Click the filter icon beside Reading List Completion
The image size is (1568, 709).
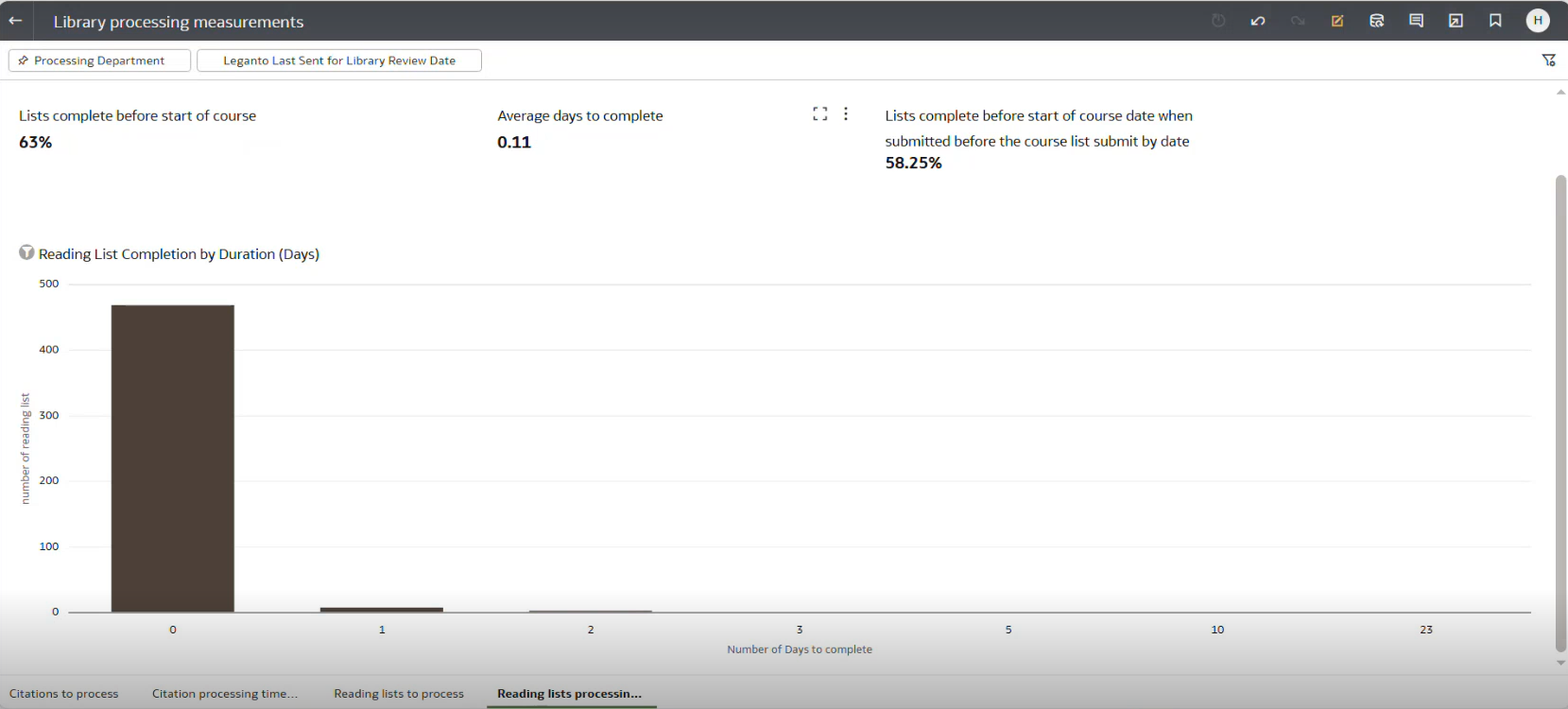click(26, 252)
